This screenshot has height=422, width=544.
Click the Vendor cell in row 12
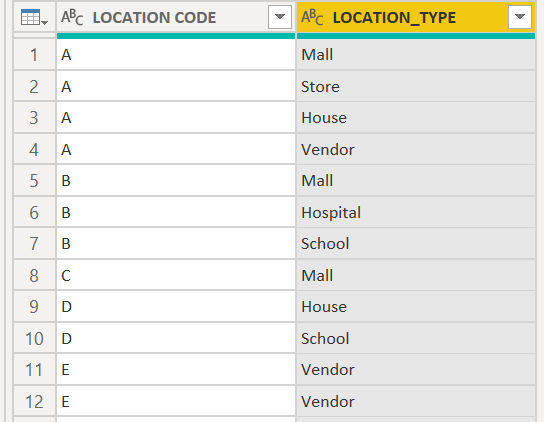(416, 402)
